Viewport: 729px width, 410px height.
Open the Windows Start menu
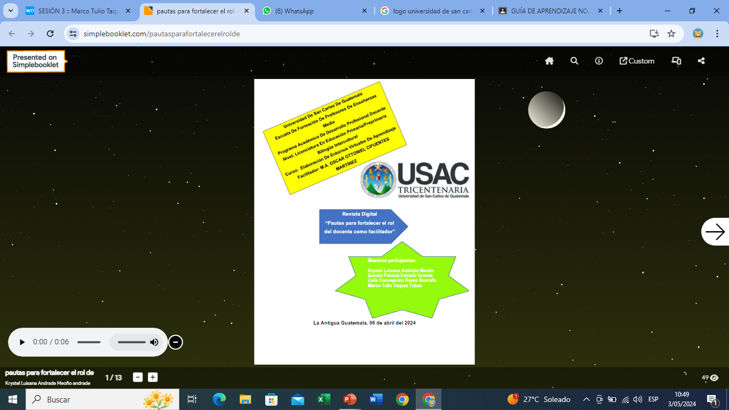click(13, 399)
